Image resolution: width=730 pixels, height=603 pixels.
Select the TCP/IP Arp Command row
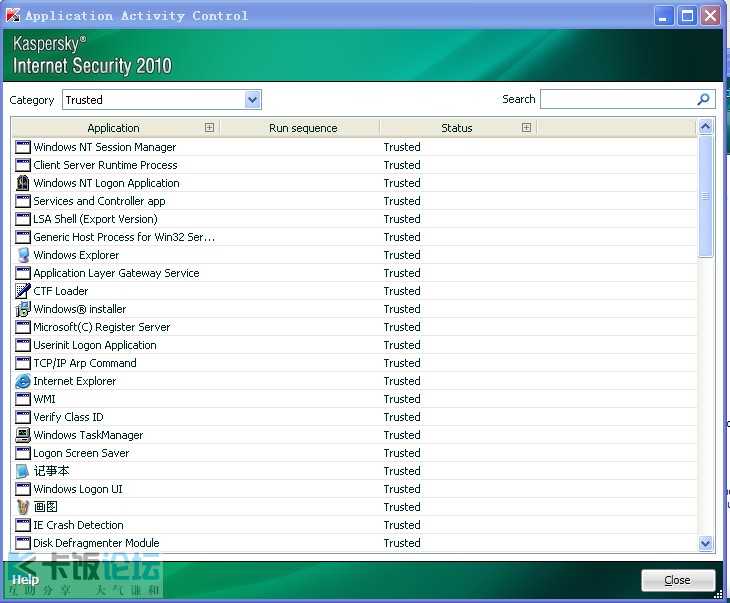coord(354,363)
